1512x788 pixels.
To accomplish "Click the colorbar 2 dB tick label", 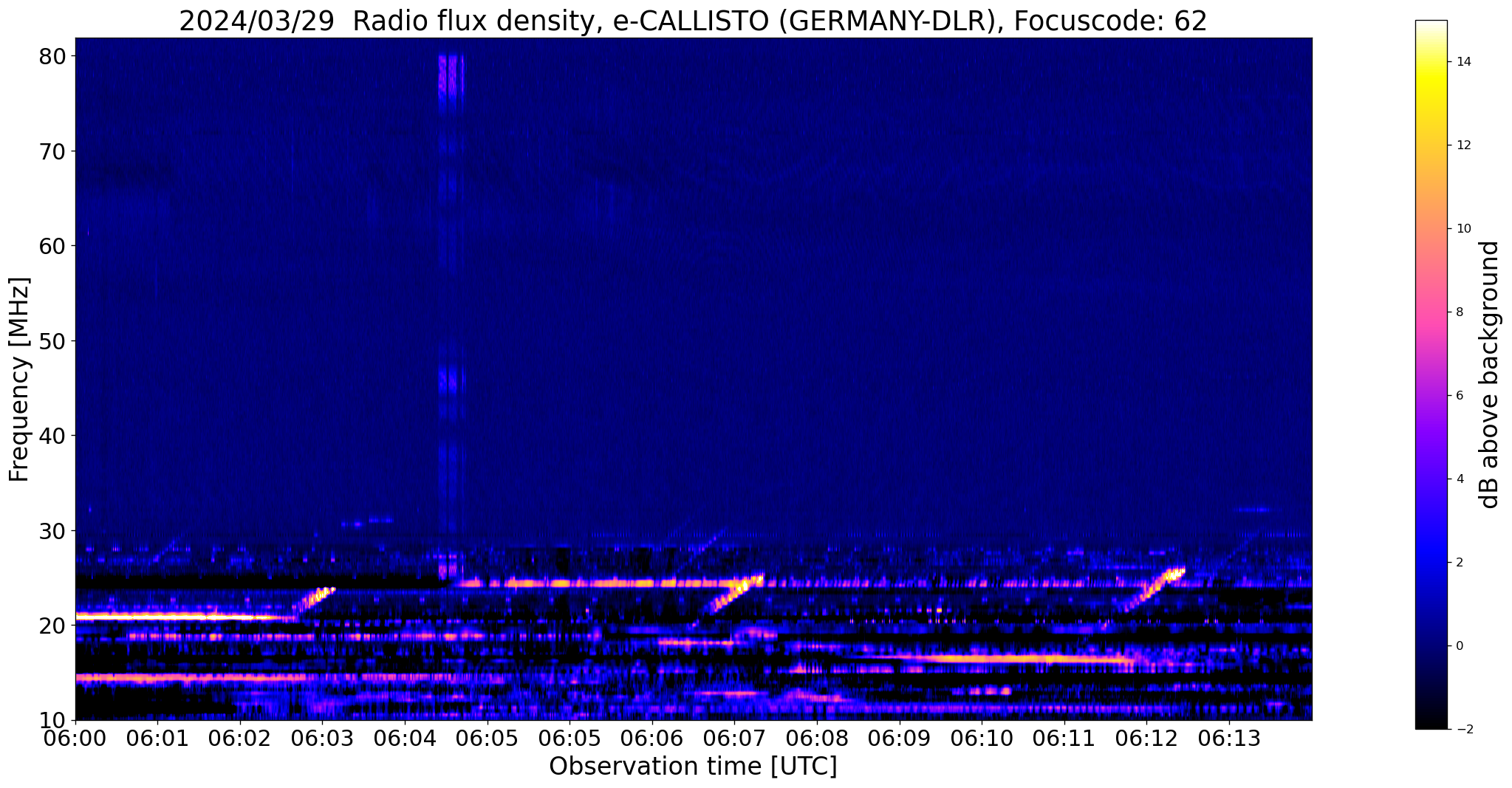I will [1460, 563].
